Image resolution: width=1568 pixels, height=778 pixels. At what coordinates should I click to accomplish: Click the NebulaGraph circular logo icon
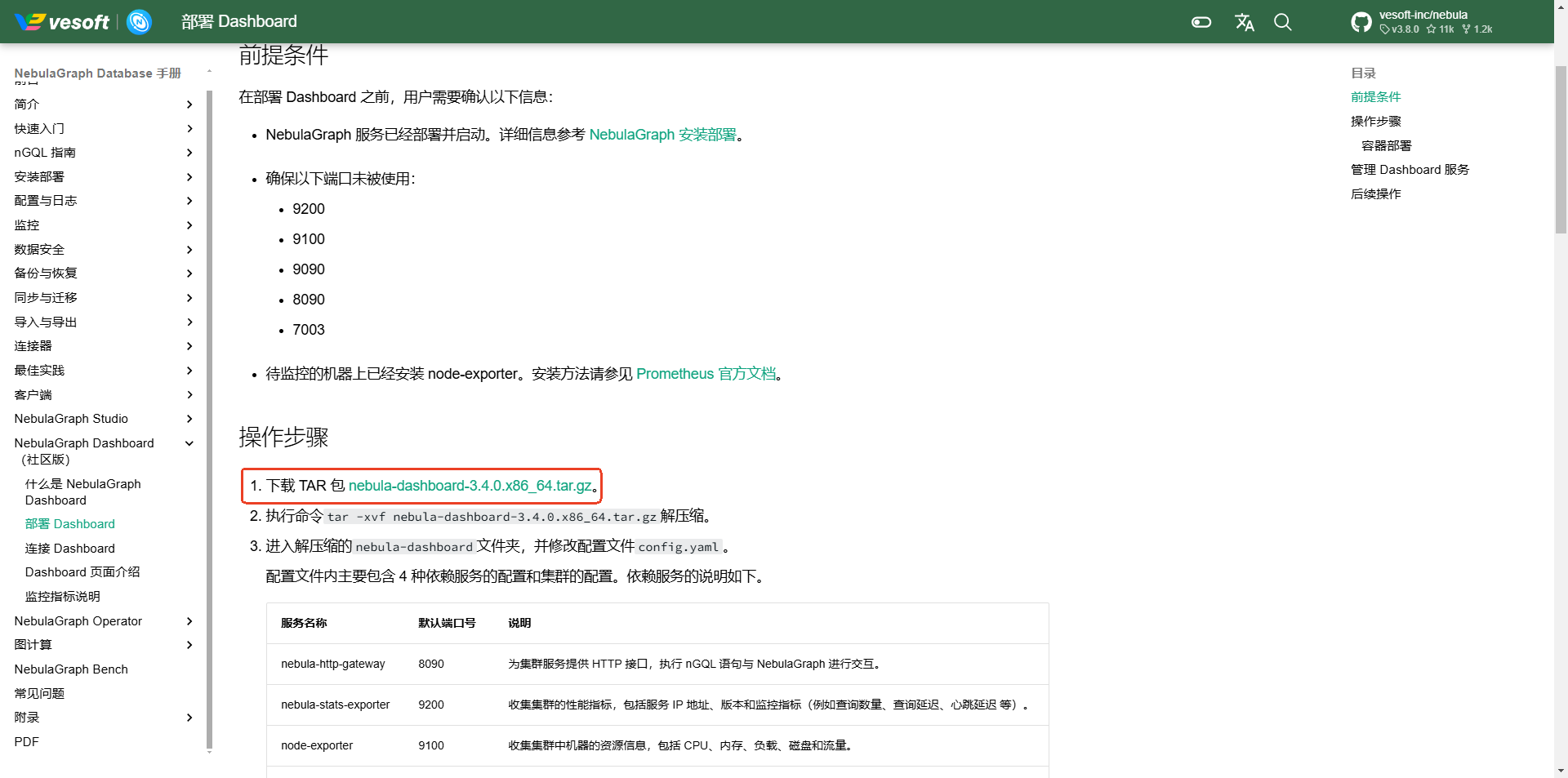140,22
